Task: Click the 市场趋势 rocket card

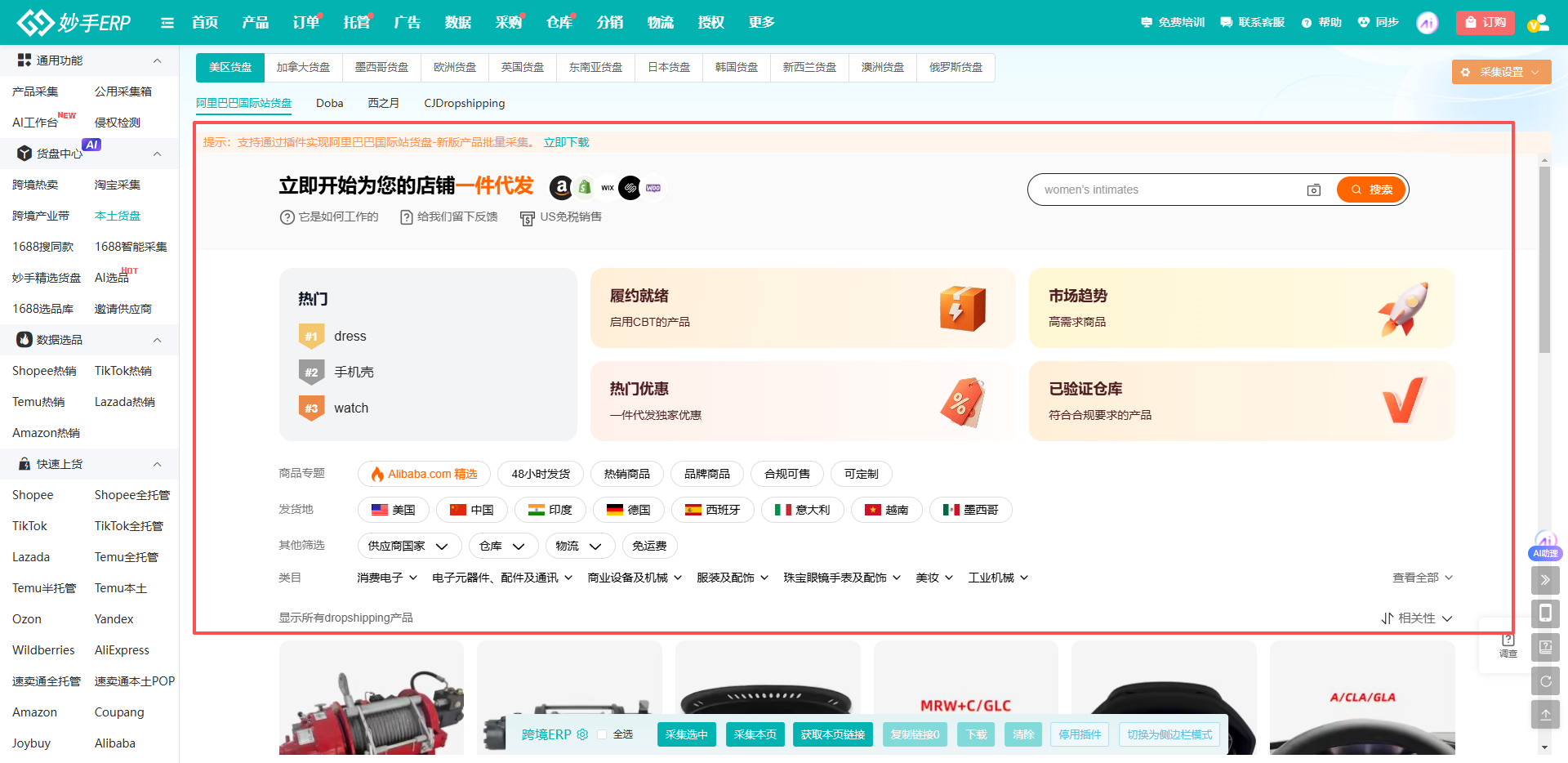Action: [x=1241, y=308]
